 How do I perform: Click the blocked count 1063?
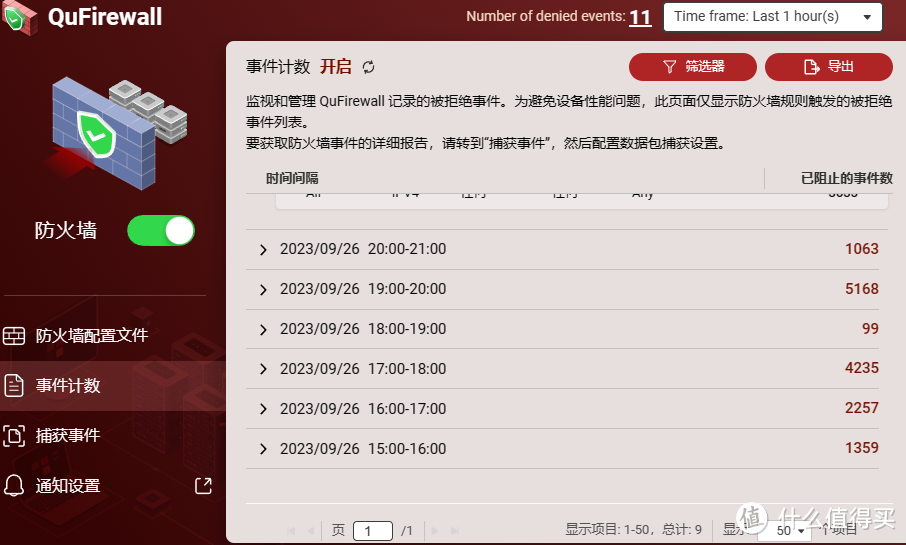pos(862,249)
